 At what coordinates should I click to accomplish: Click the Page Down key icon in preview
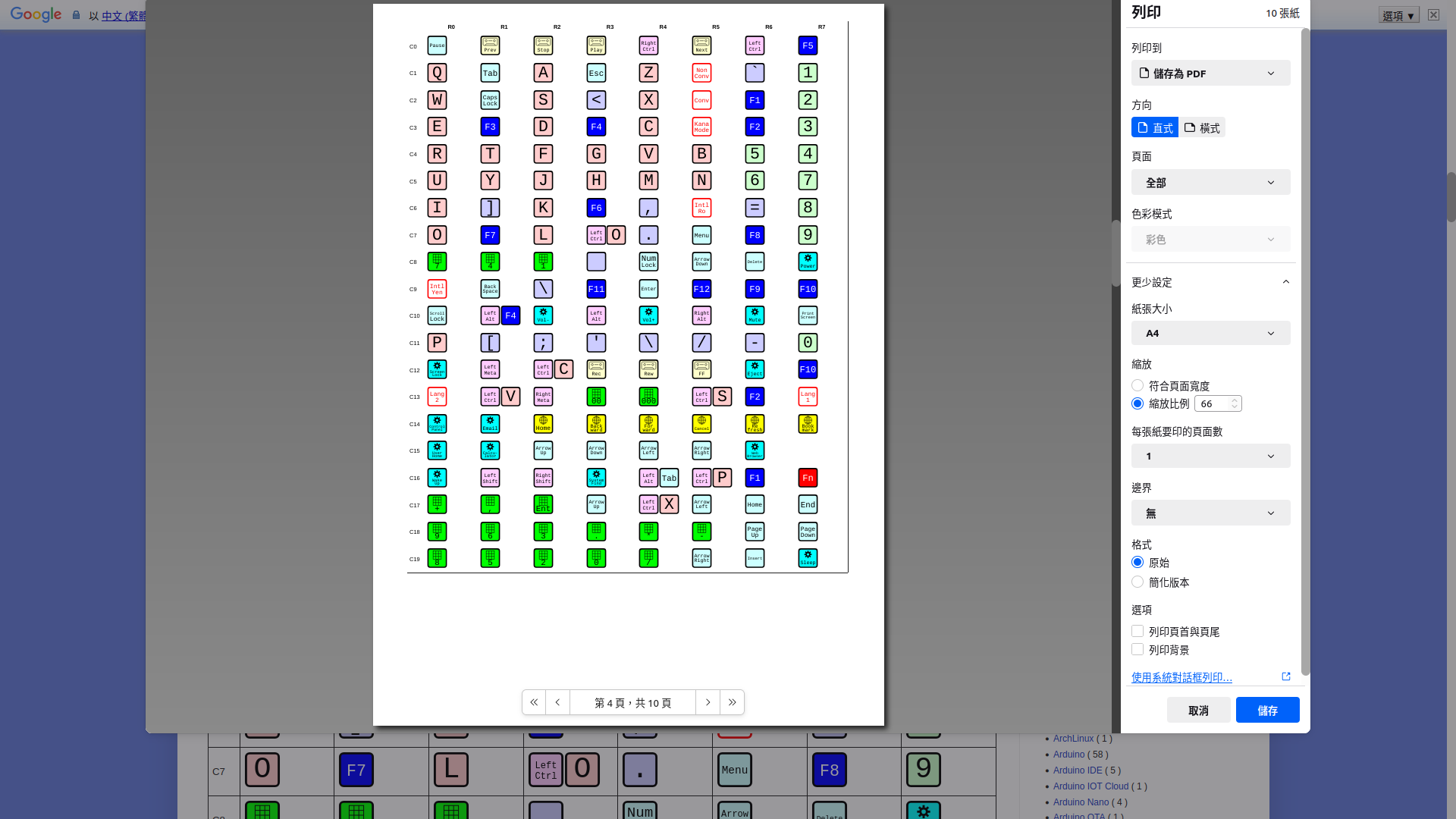(x=808, y=532)
